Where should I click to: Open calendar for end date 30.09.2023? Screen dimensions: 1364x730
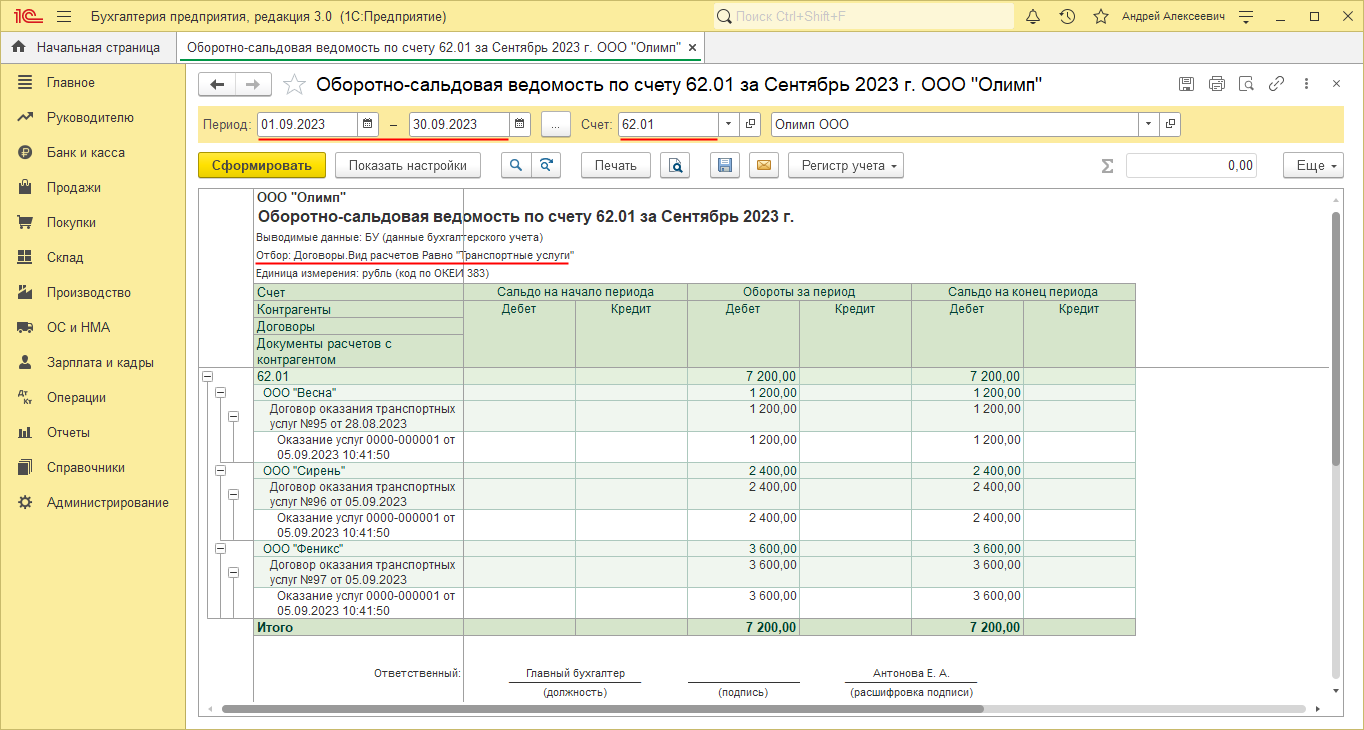coord(519,124)
